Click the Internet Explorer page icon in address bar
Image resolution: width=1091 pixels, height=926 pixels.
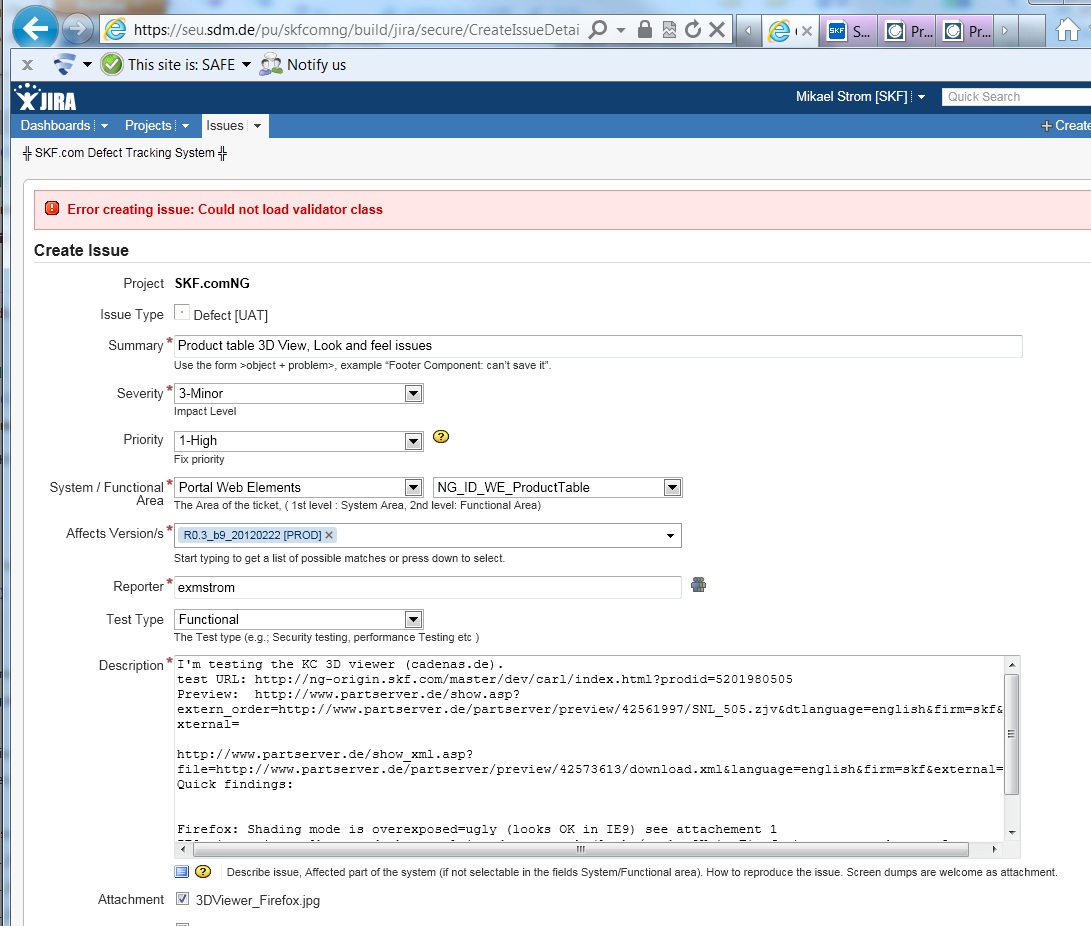point(116,29)
